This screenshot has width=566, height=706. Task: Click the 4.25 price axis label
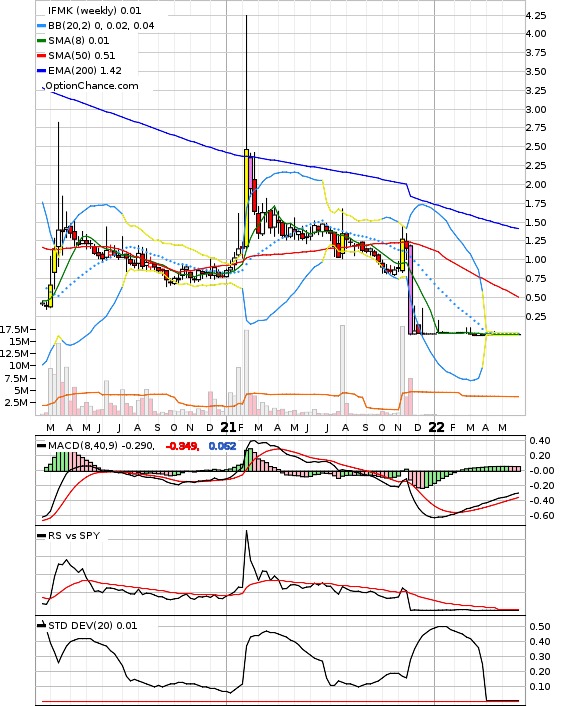pyautogui.click(x=535, y=16)
